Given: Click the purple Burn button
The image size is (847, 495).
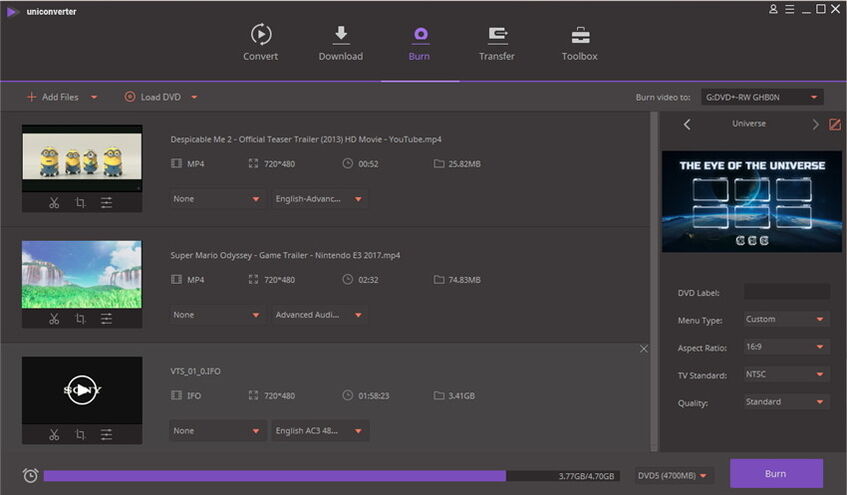Looking at the screenshot, I should point(776,473).
